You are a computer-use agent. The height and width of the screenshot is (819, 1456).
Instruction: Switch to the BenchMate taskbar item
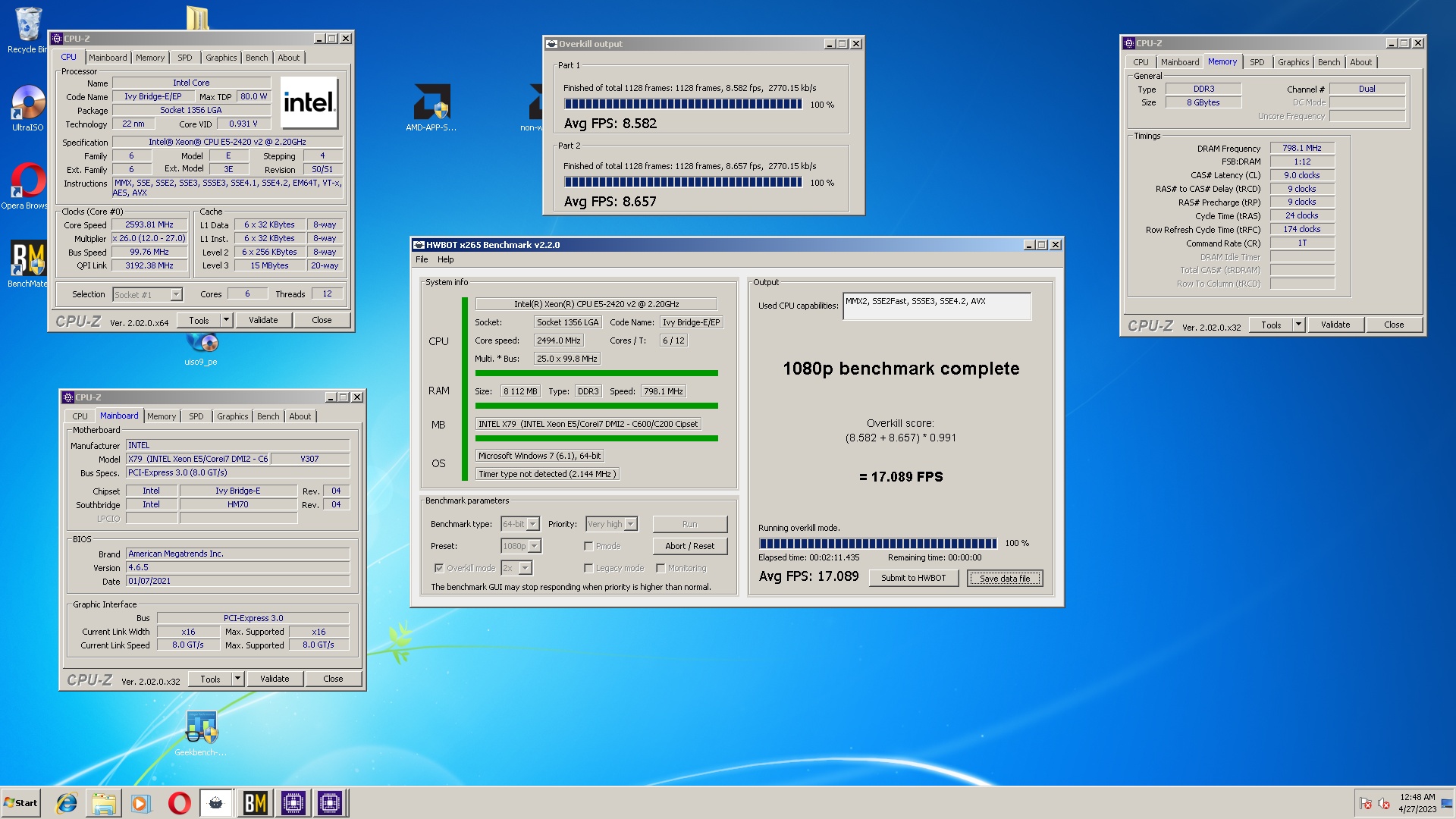pos(255,803)
